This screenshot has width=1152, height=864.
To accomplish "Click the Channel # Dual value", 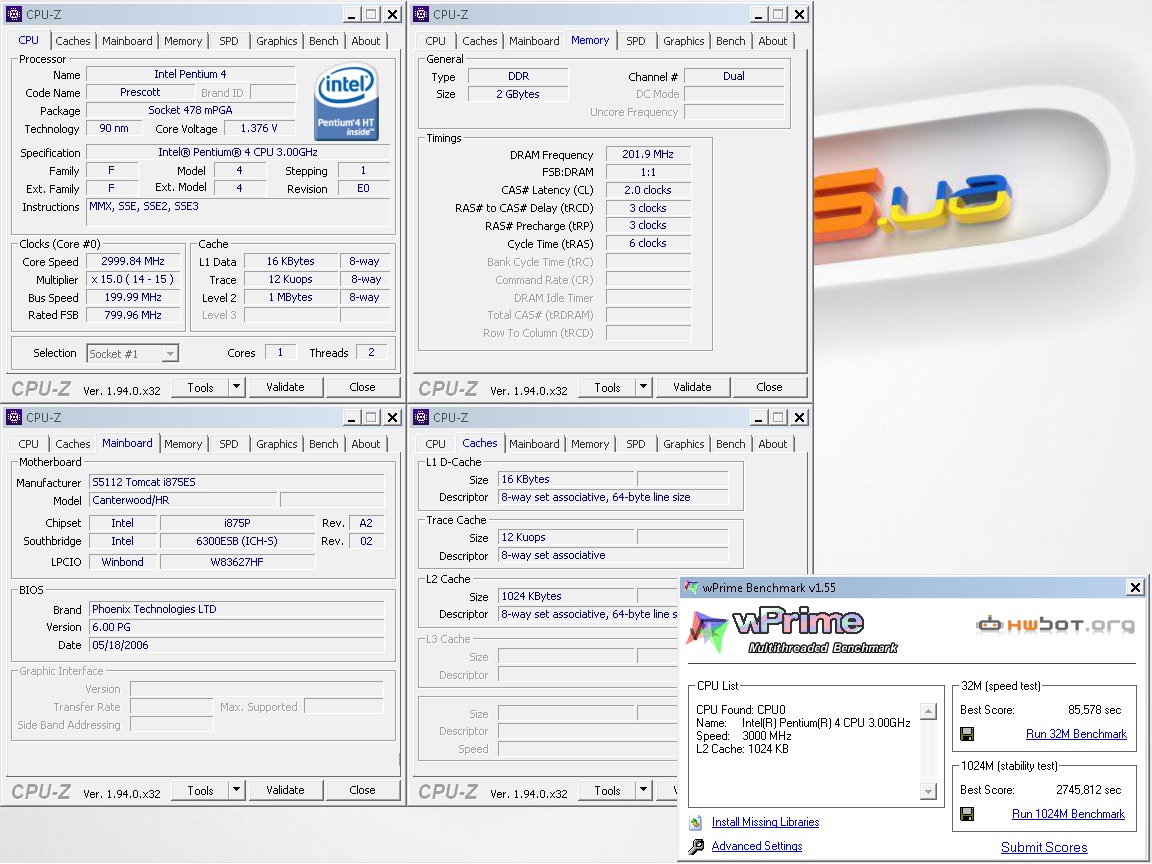I will point(734,76).
